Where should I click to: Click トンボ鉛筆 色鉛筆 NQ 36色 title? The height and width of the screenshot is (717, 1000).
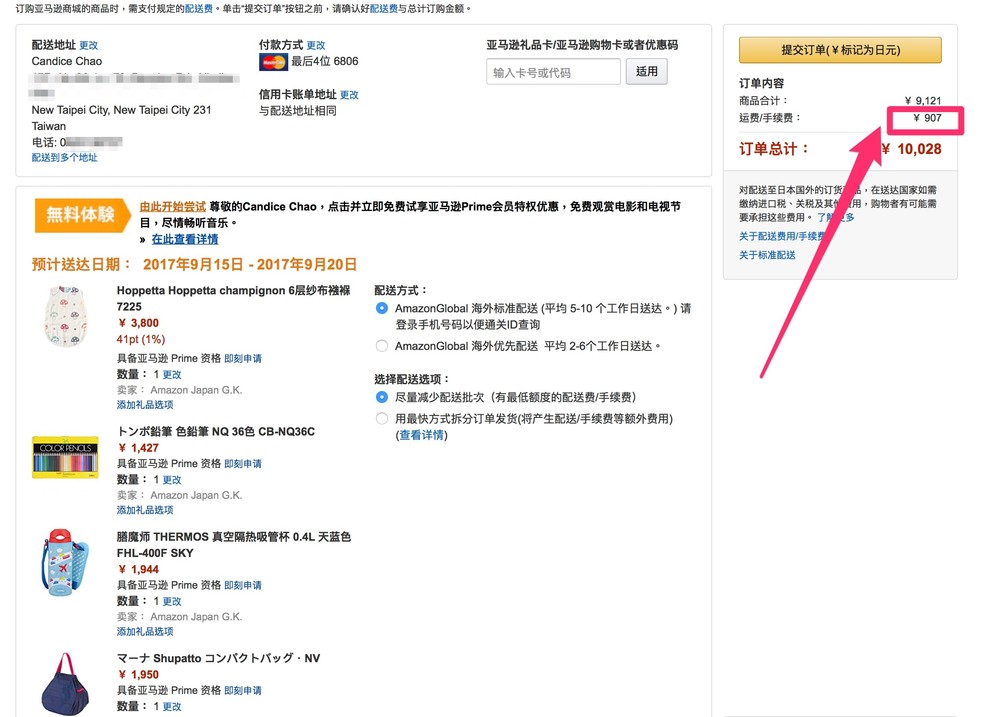[216, 432]
